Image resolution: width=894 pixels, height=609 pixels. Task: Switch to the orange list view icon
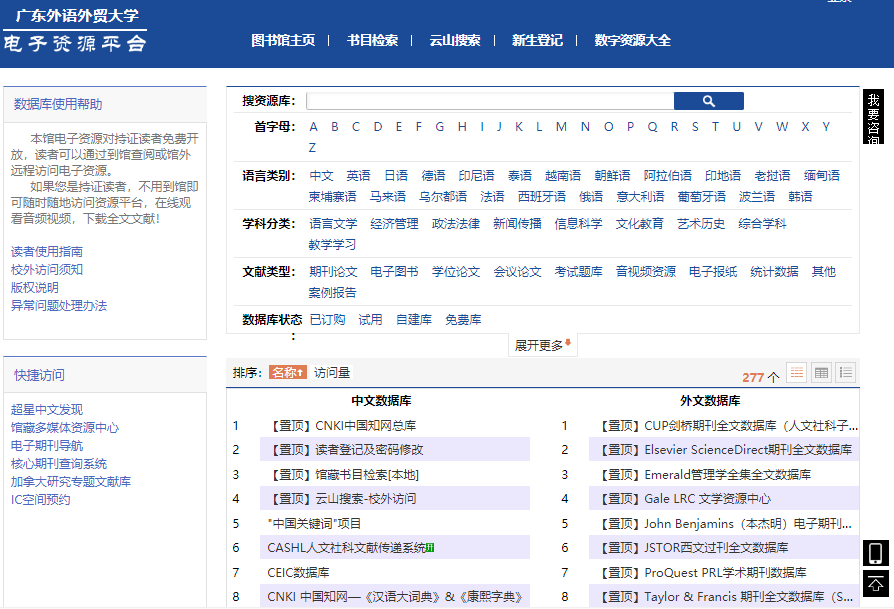(x=797, y=373)
